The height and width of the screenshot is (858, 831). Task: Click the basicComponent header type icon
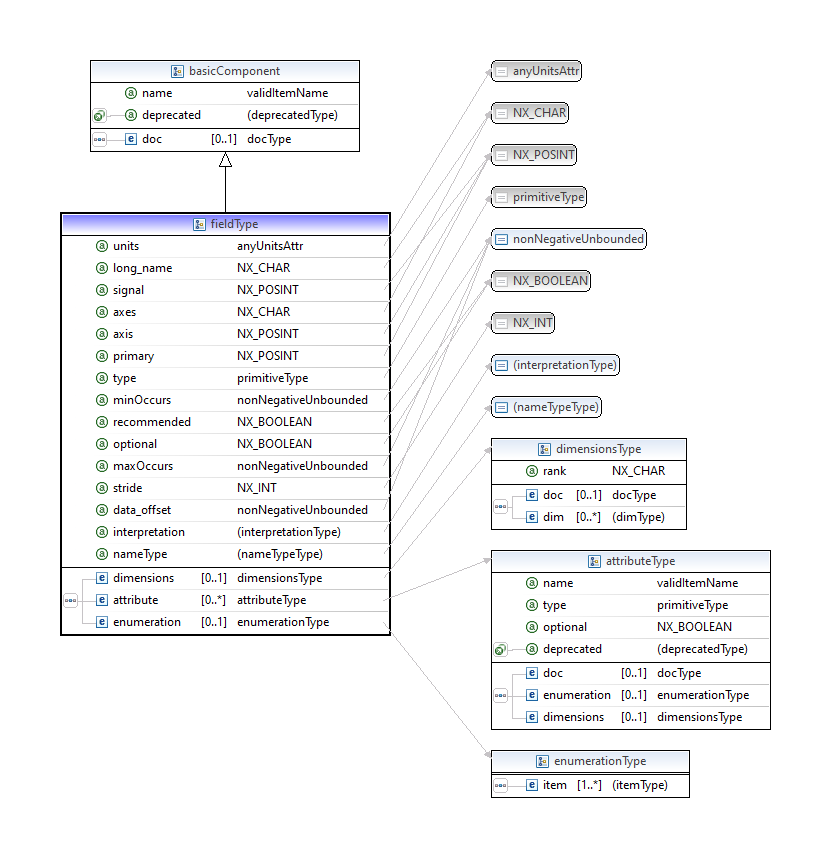click(x=177, y=71)
